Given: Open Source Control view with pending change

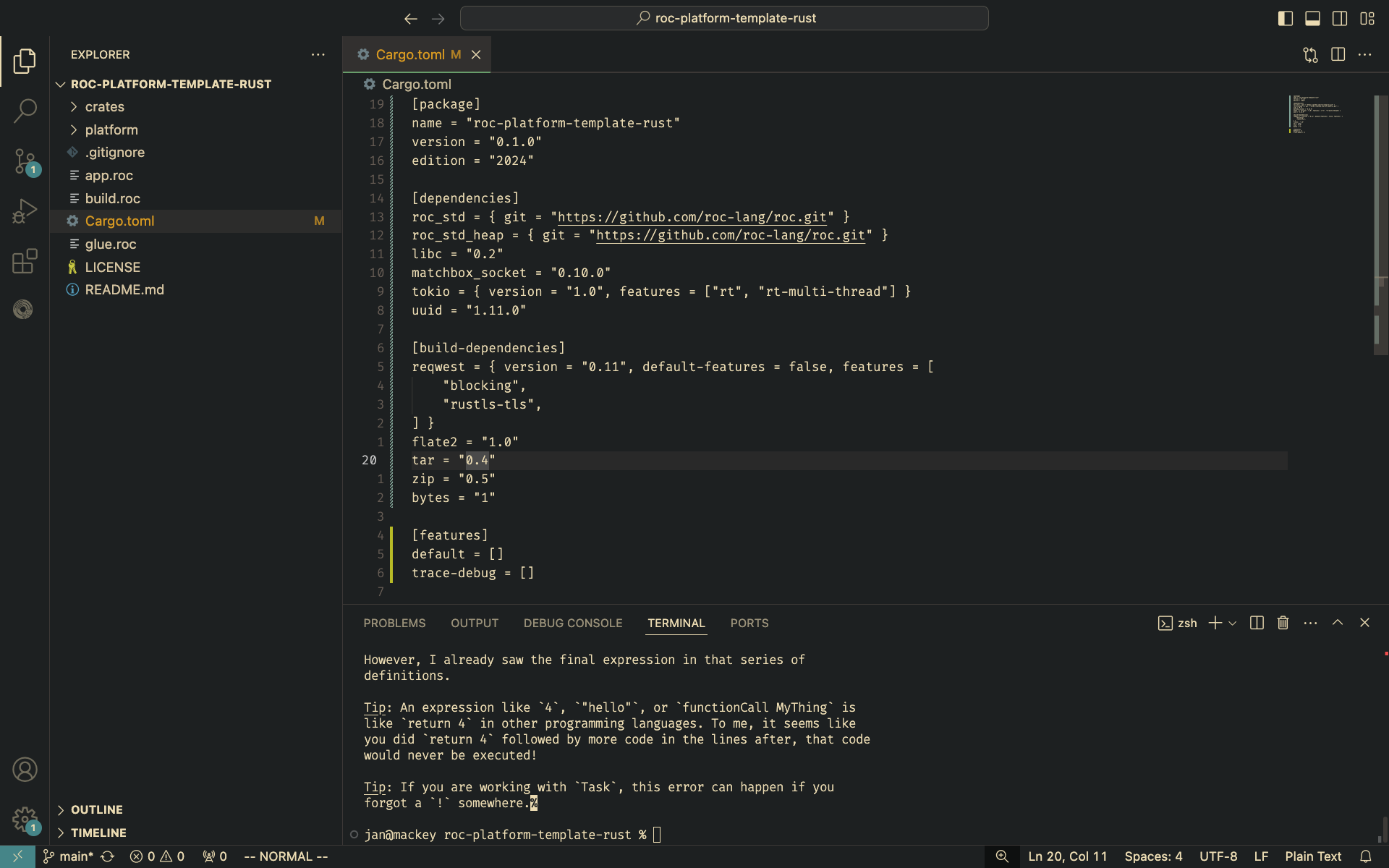Looking at the screenshot, I should (x=25, y=161).
